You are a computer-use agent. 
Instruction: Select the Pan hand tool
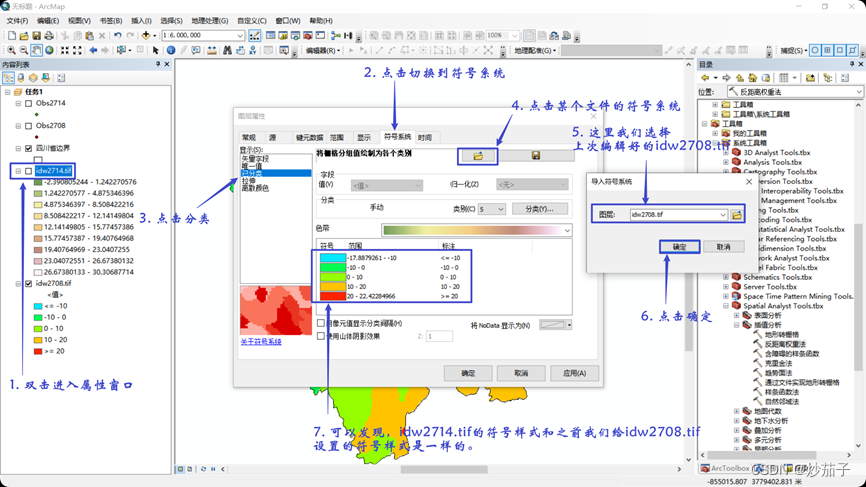click(36, 50)
